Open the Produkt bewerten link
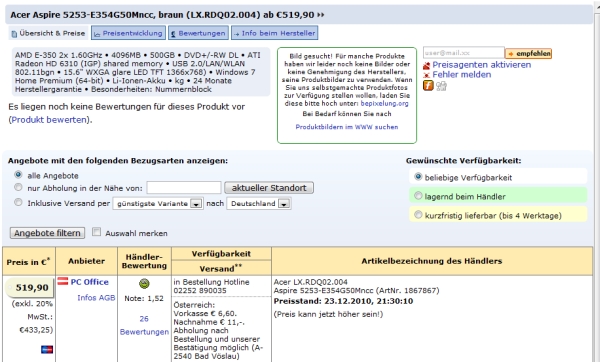The image size is (600, 362). click(x=49, y=120)
